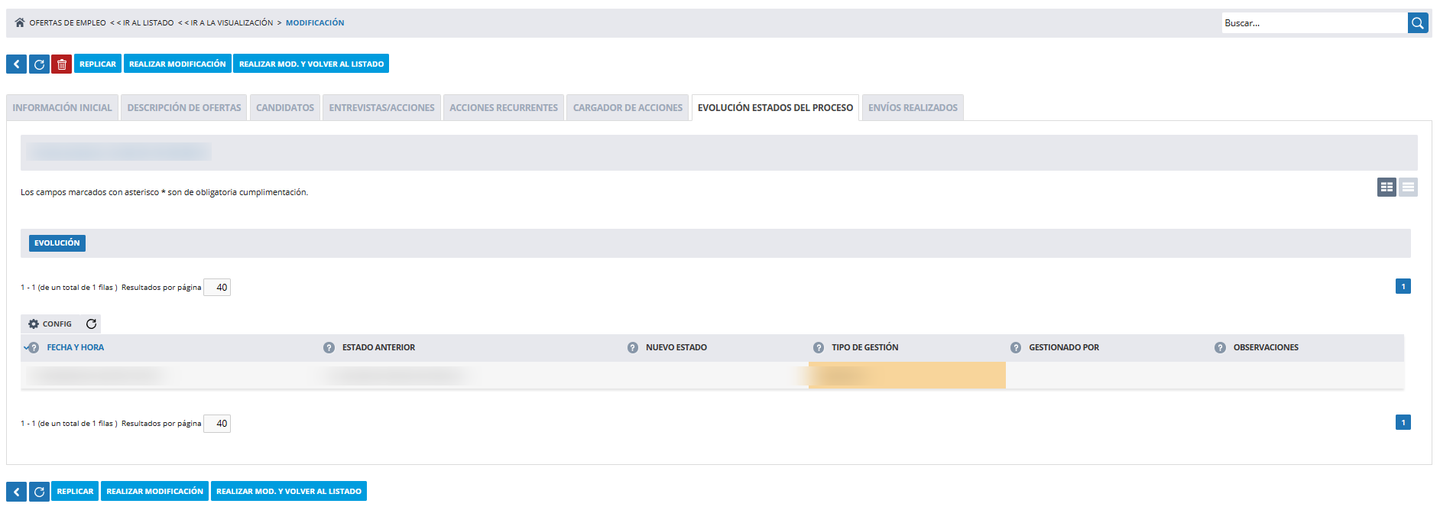
Task: Click the Evolución button
Action: [x=57, y=243]
